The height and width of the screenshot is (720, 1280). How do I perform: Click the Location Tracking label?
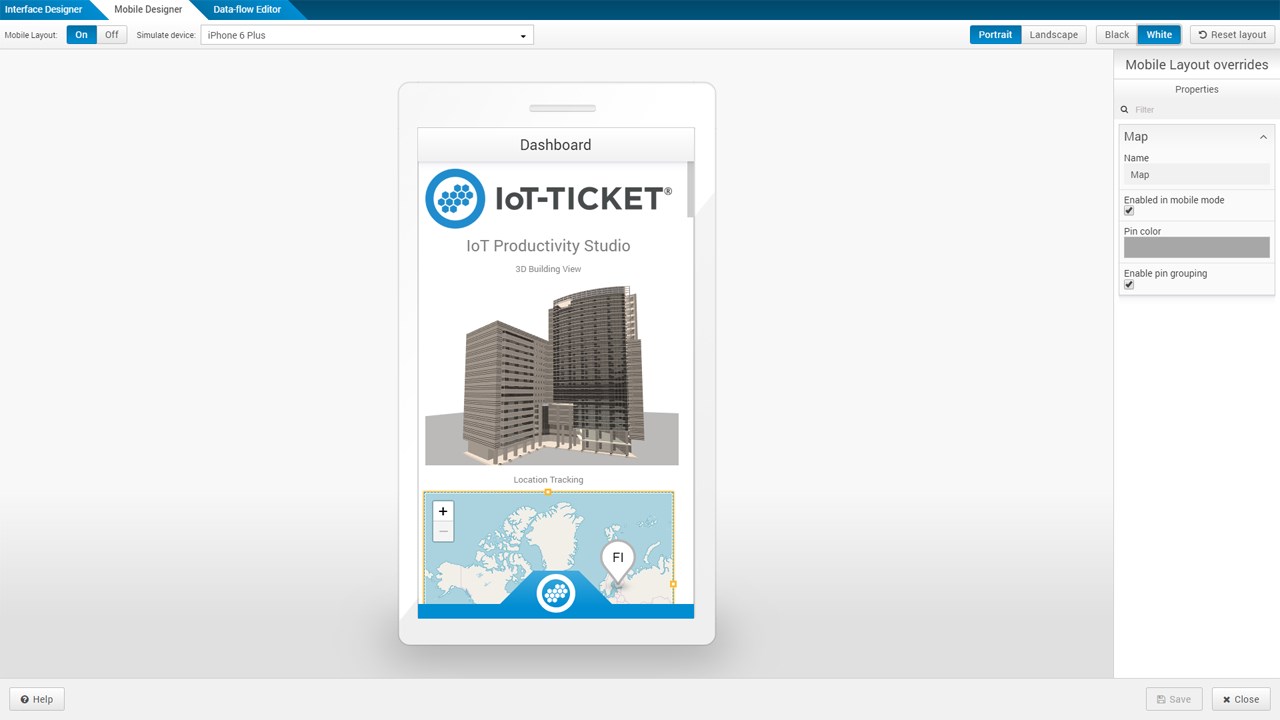548,480
